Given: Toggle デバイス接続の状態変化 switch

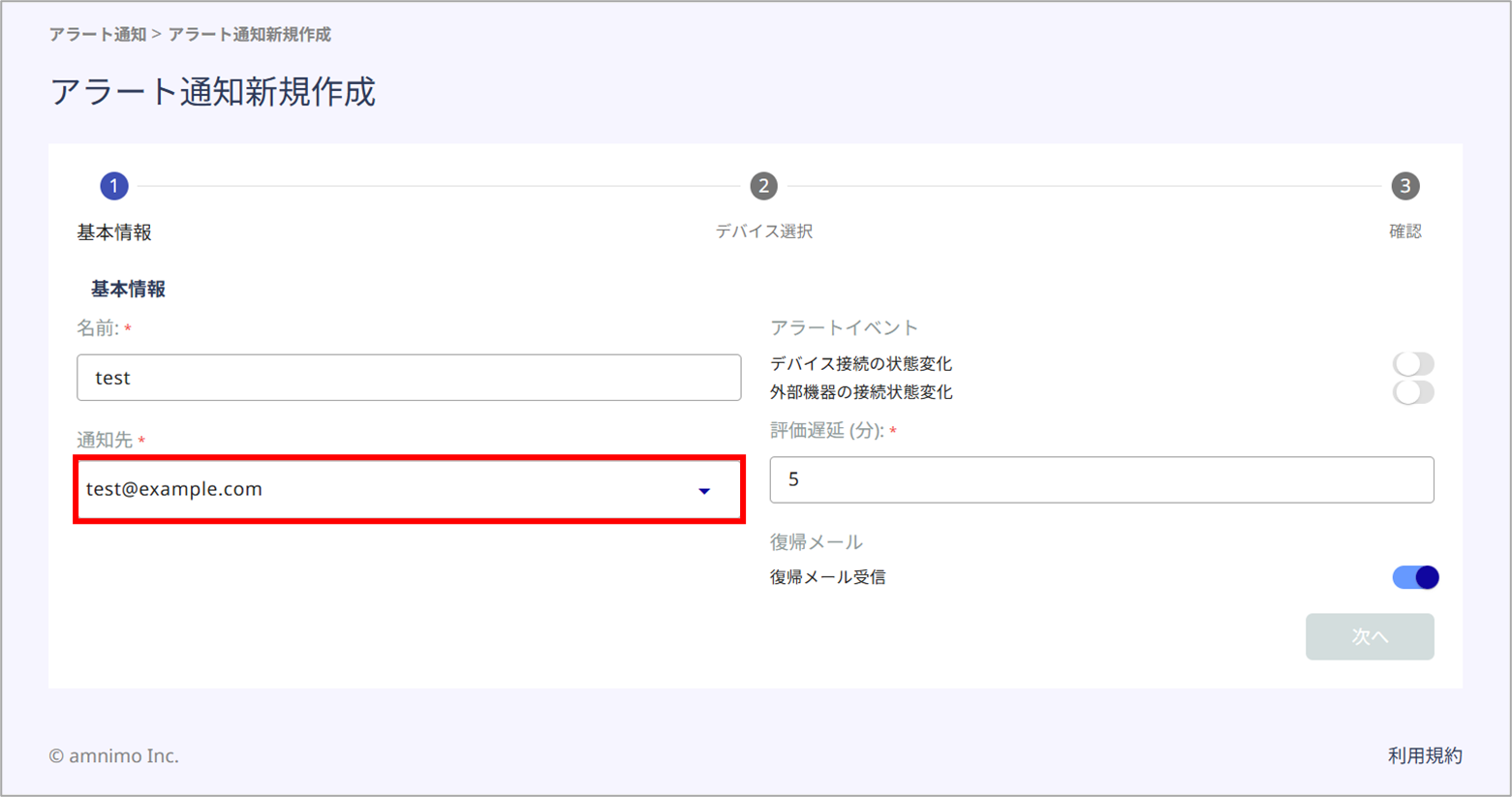Looking at the screenshot, I should [1413, 363].
